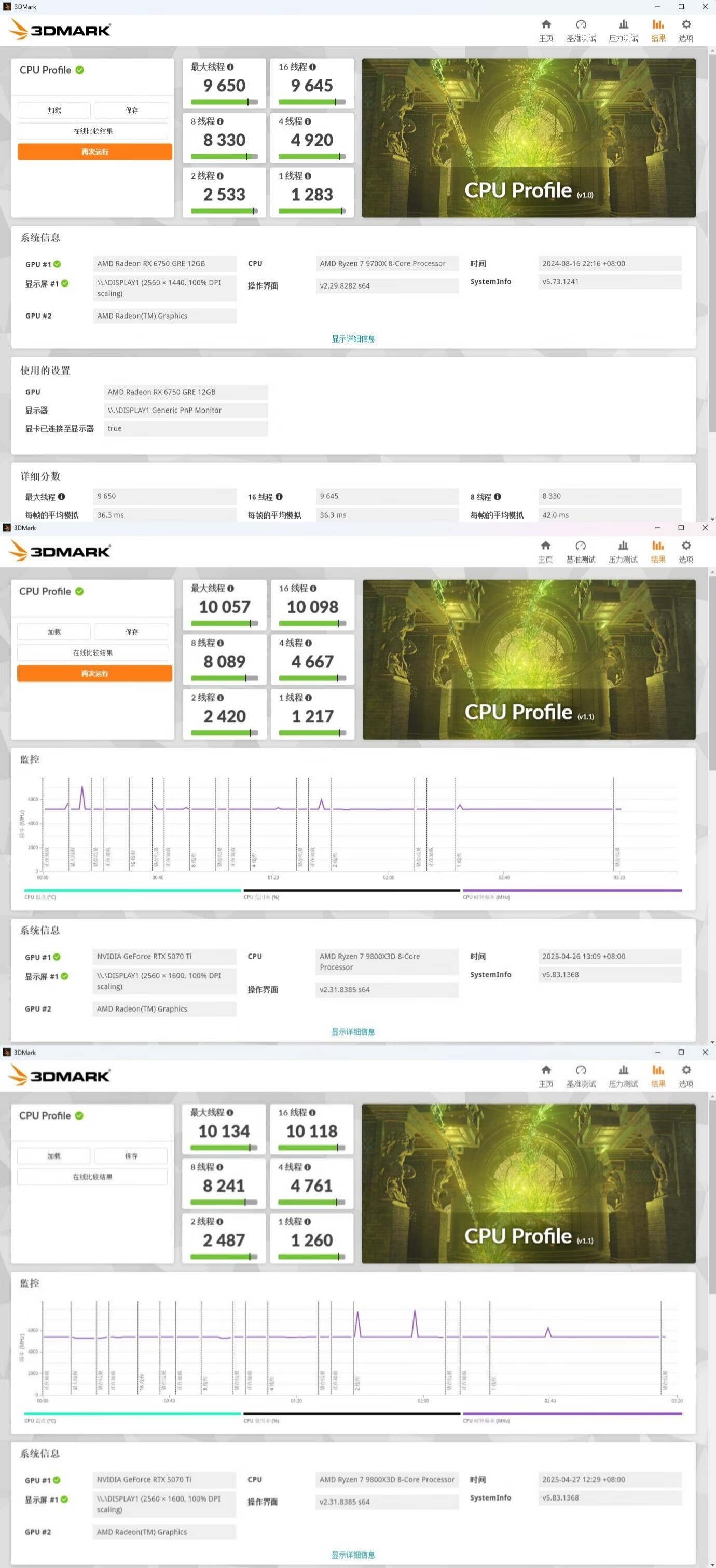
Task: Click AMD Radeon RX 6750 GRE 12GB under 使用的设置
Action: click(186, 392)
